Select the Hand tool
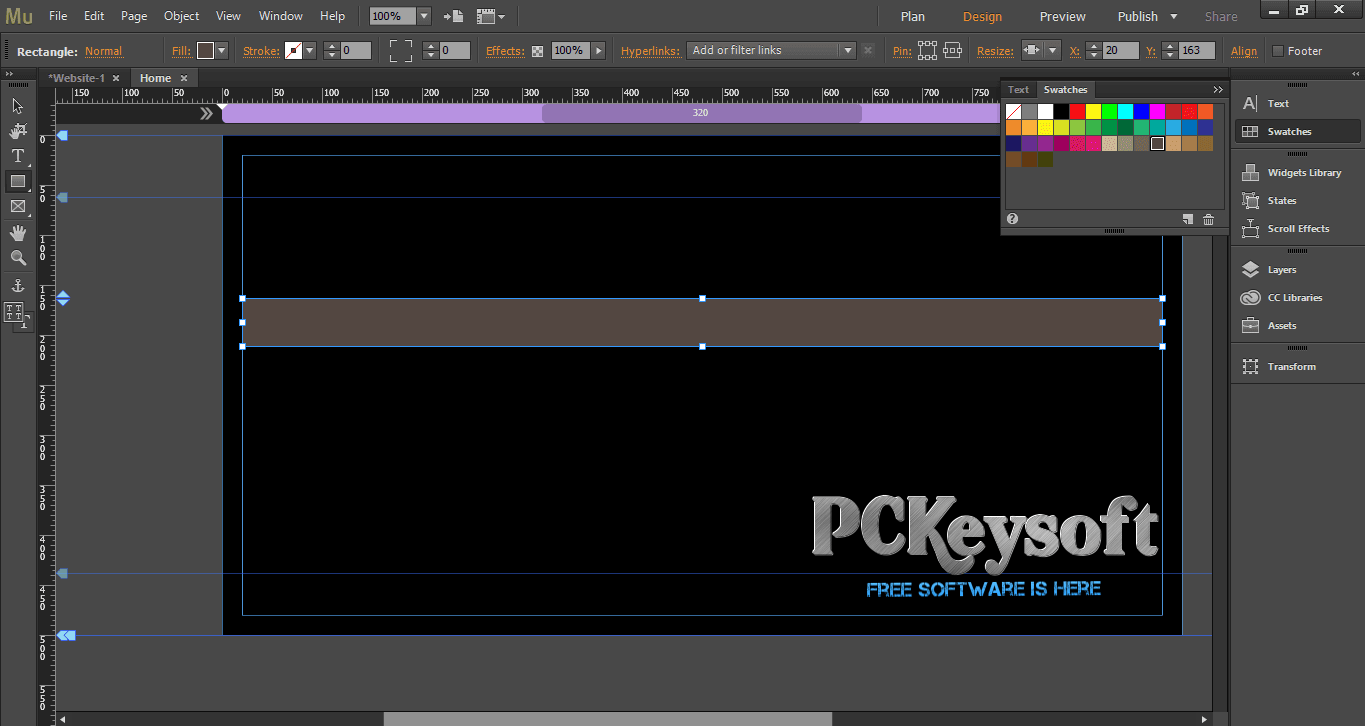Screen dimensions: 1365x726 coord(18,233)
